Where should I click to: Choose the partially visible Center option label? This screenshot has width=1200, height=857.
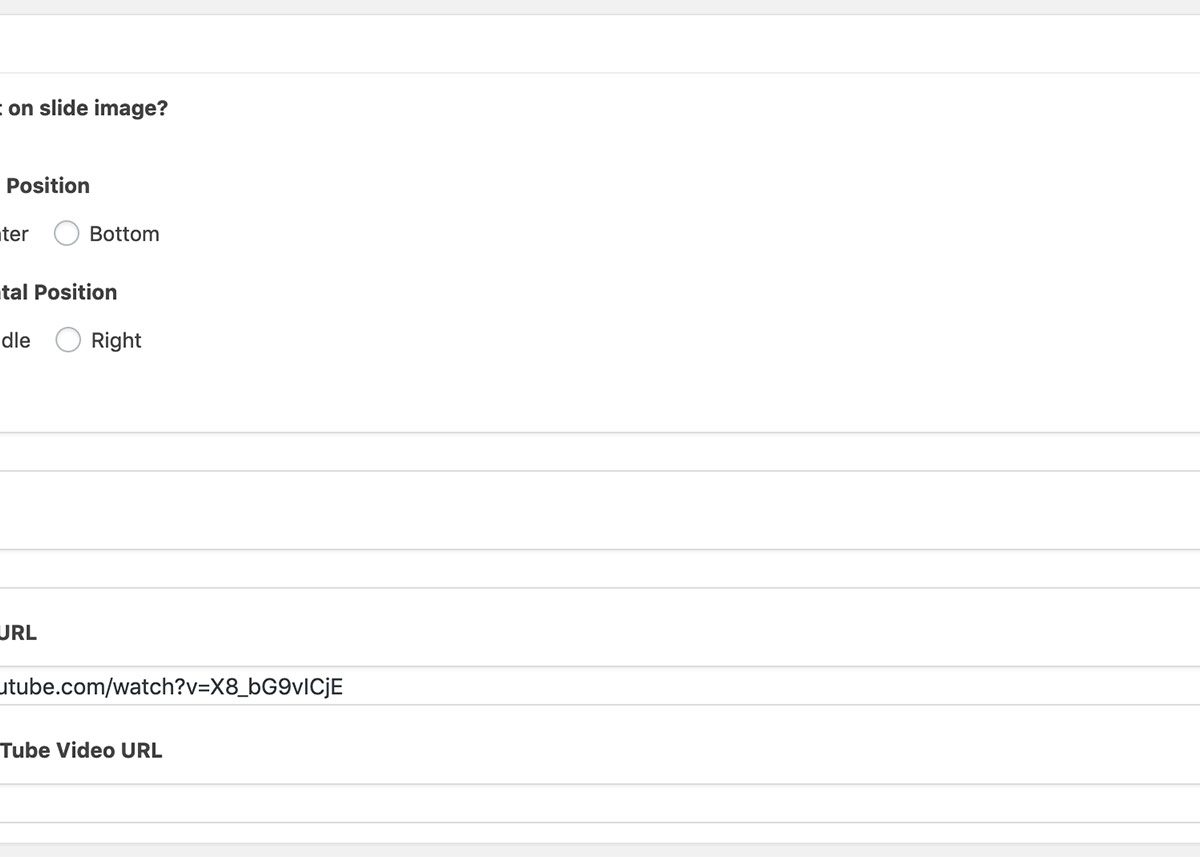click(14, 234)
